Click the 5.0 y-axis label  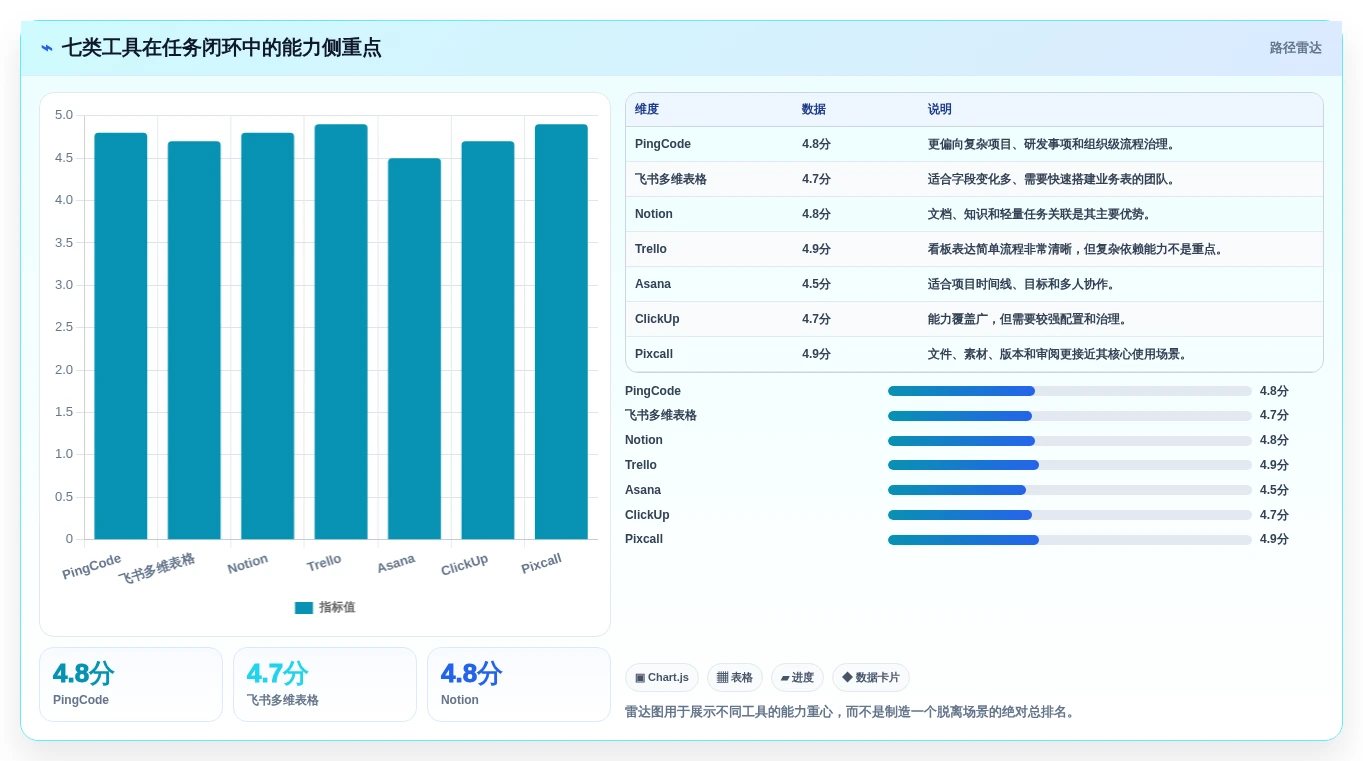63,115
